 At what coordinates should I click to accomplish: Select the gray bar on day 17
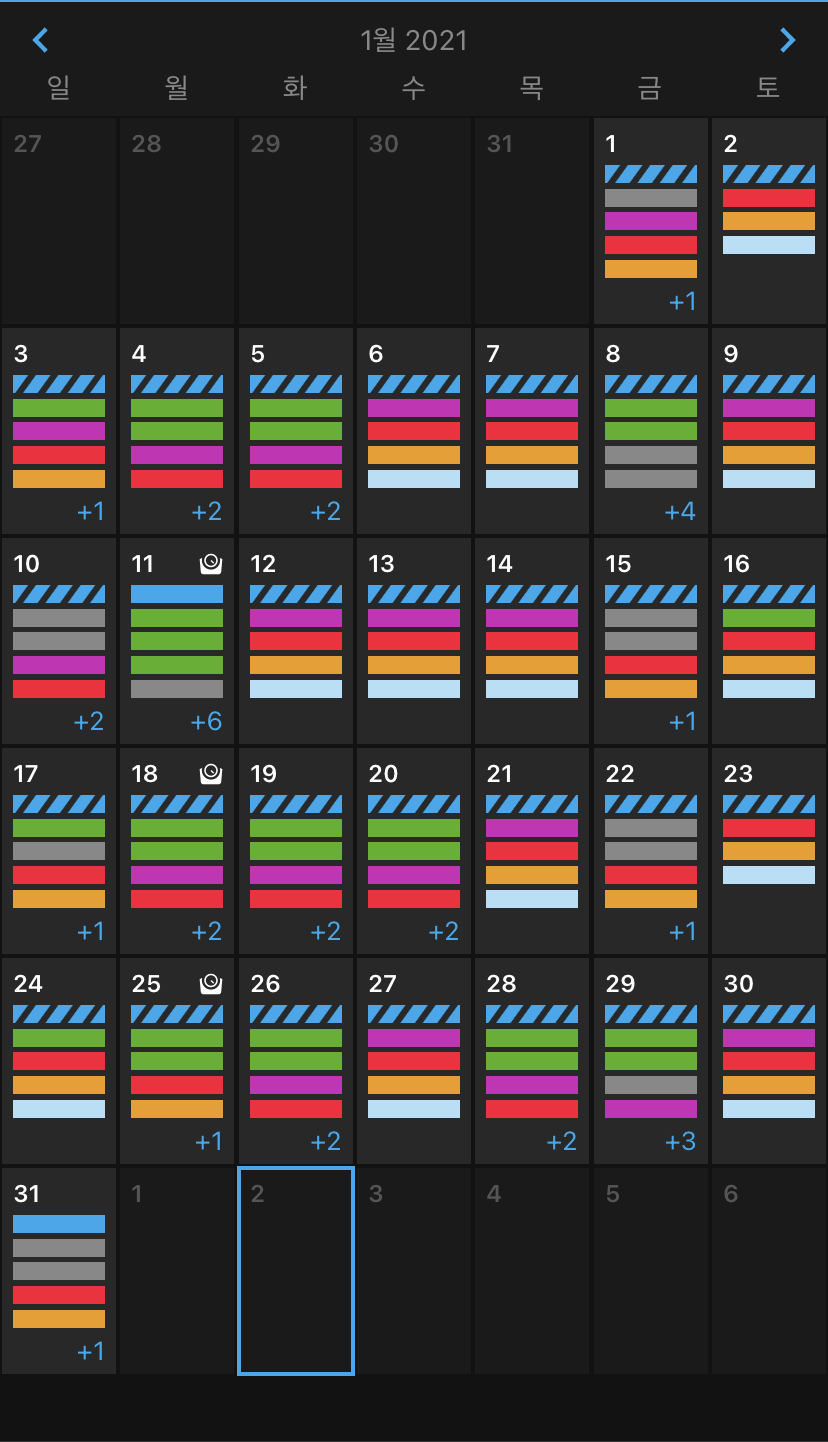59,851
